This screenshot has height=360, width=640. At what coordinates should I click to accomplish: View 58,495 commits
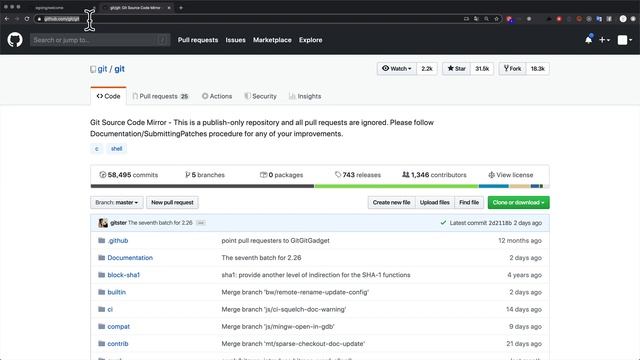[x=129, y=175]
